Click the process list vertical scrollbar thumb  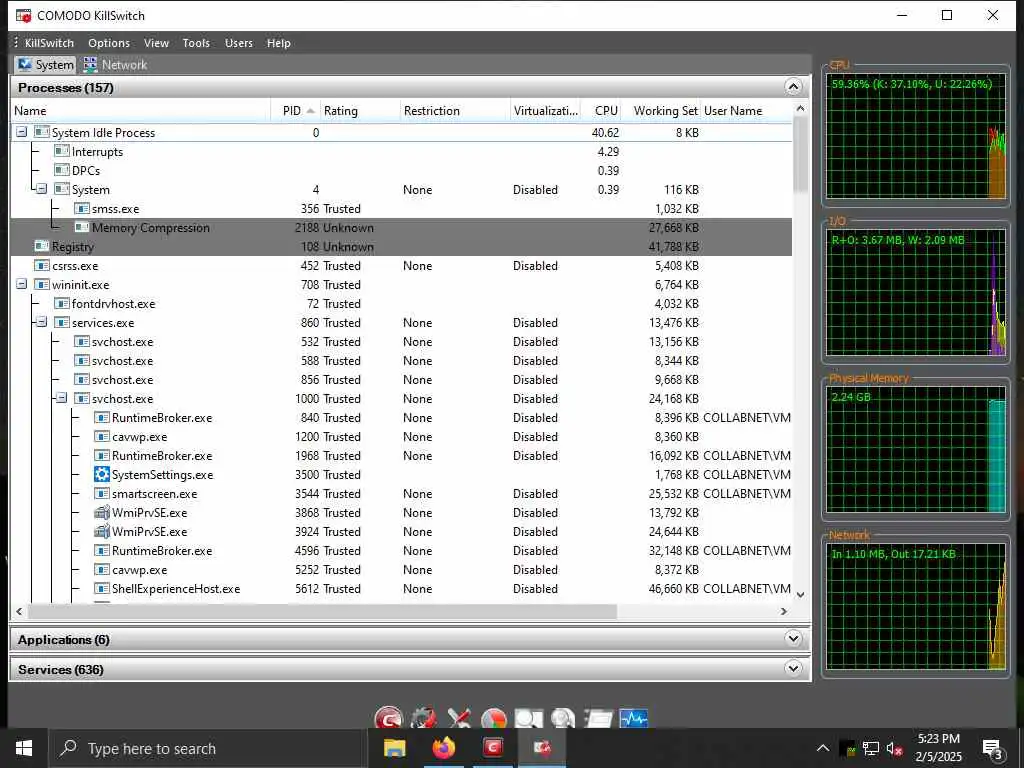[x=801, y=155]
